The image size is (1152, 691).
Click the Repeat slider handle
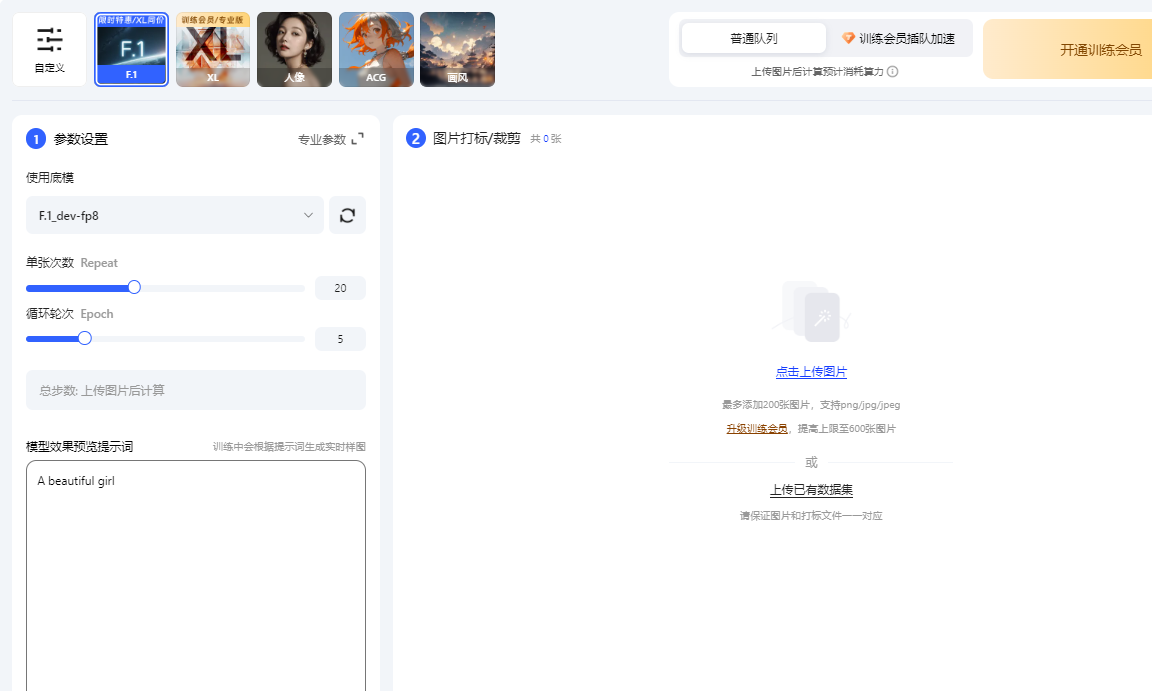tap(133, 287)
